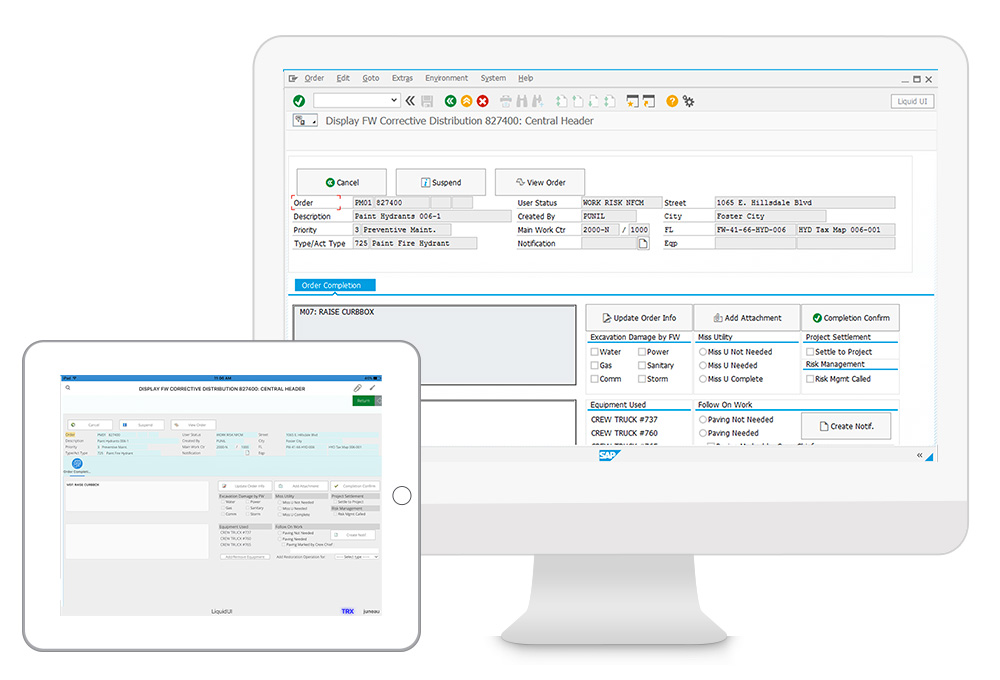Open Help via the orange question mark
Image resolution: width=1000 pixels, height=680 pixels.
[x=672, y=101]
